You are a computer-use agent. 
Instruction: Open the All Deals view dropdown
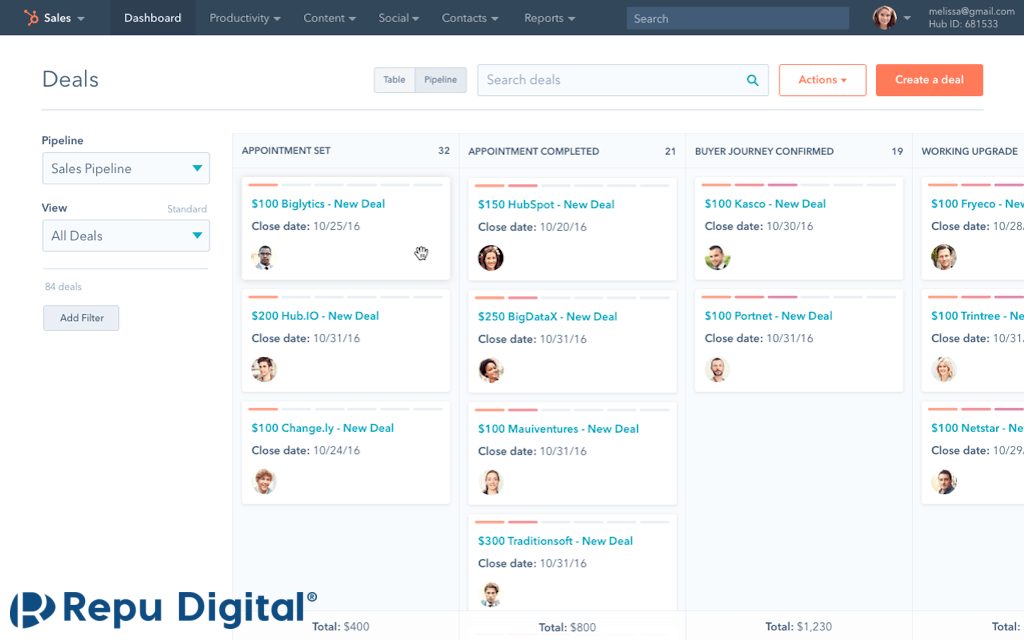(126, 236)
